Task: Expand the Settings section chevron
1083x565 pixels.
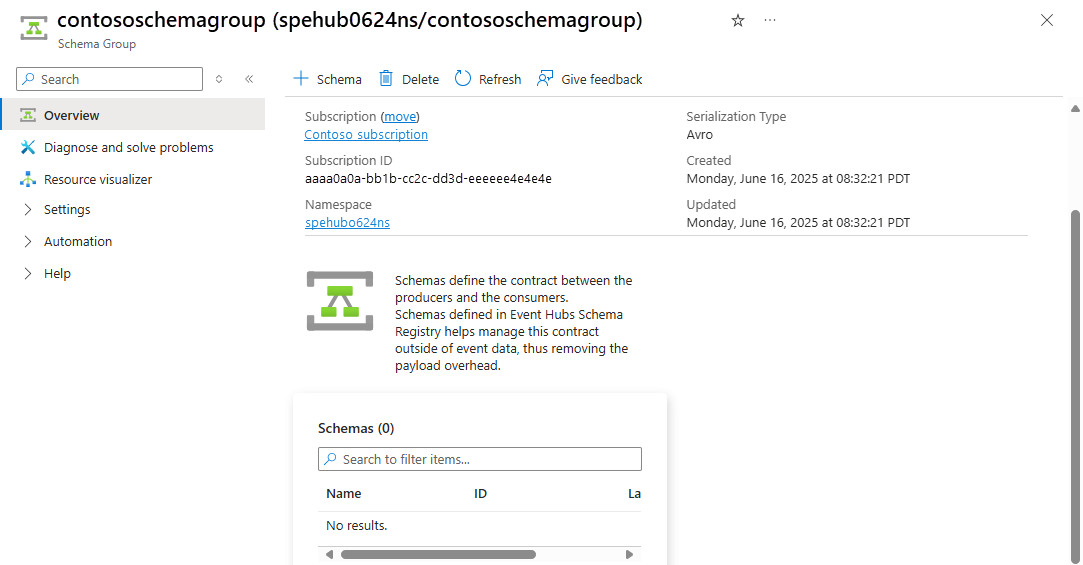Action: 28,209
